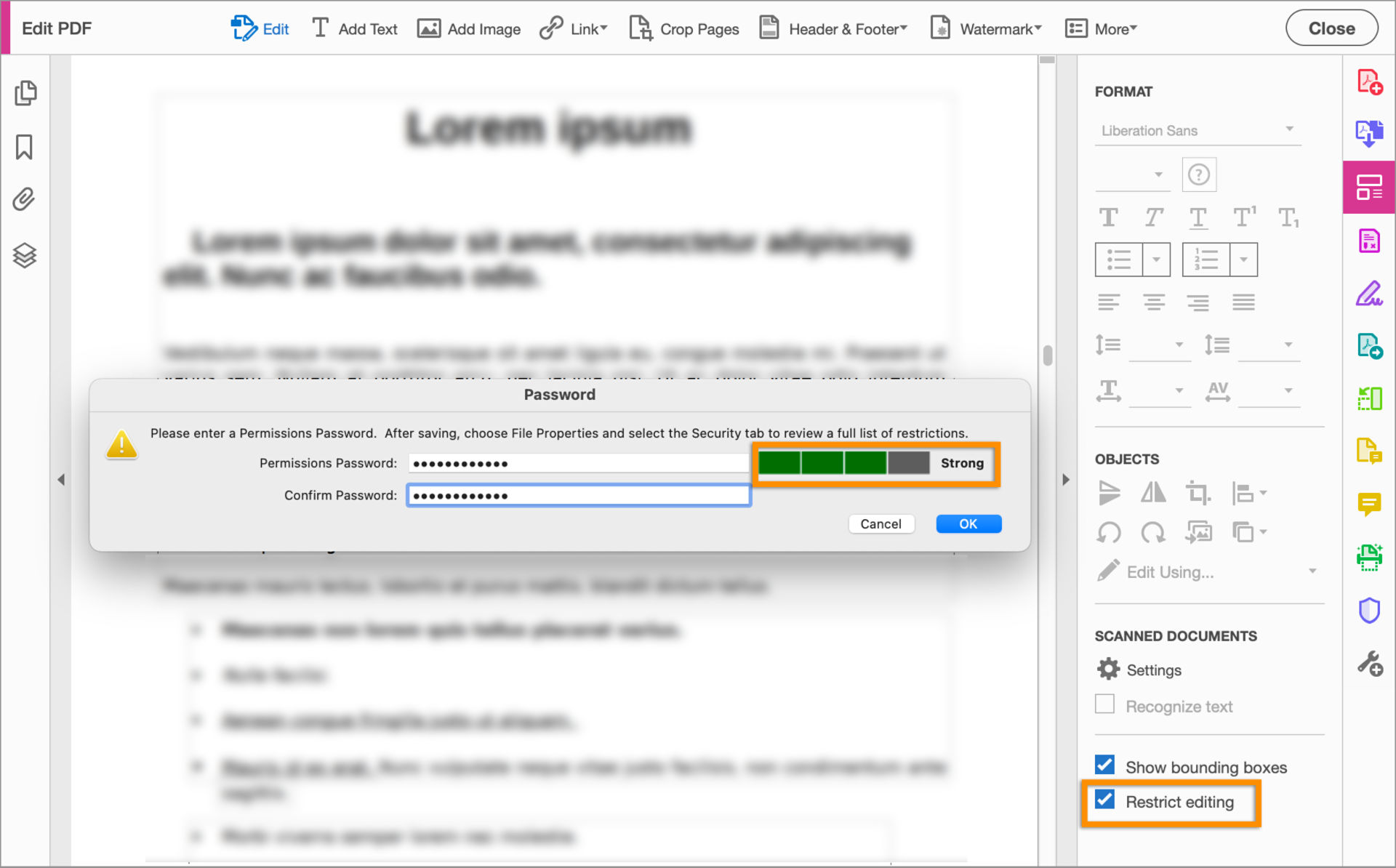Click the OK button in Password dialog

[968, 523]
